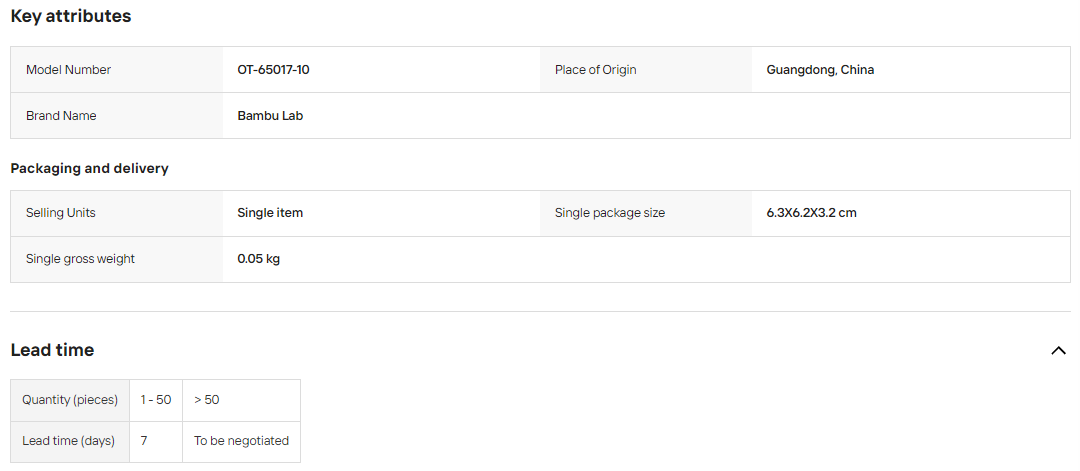Collapse the Lead time section chevron
This screenshot has height=471, width=1080.
tap(1058, 350)
